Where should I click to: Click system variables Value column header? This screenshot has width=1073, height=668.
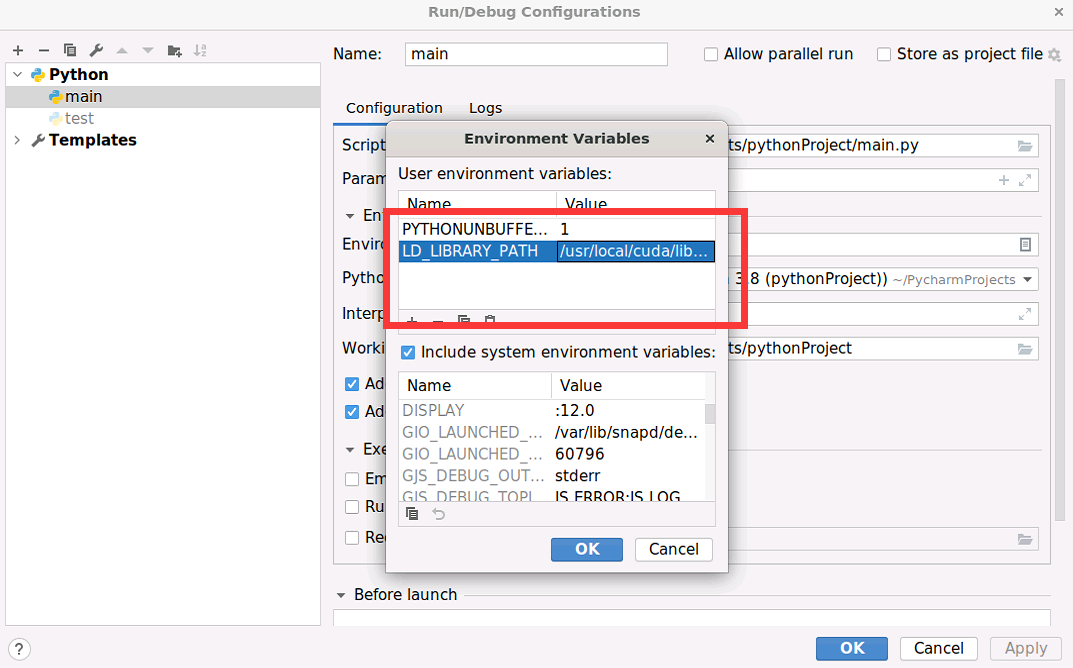pos(628,386)
